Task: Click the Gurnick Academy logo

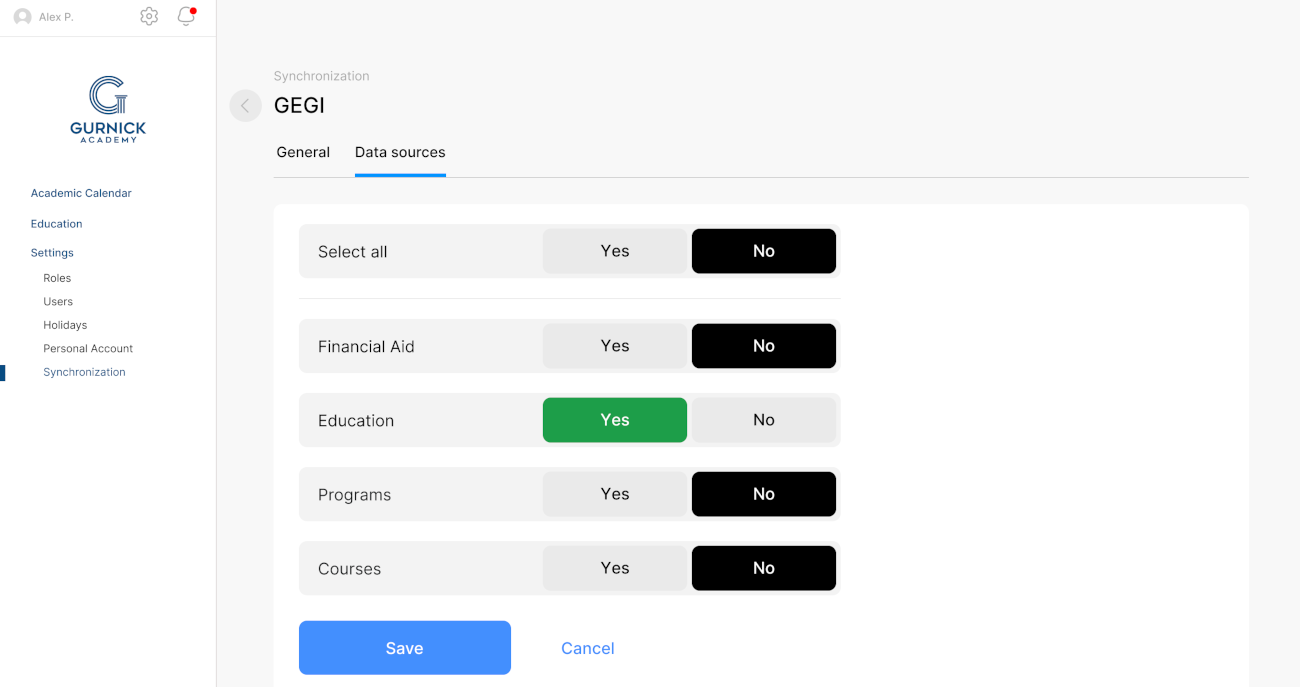Action: click(x=108, y=110)
